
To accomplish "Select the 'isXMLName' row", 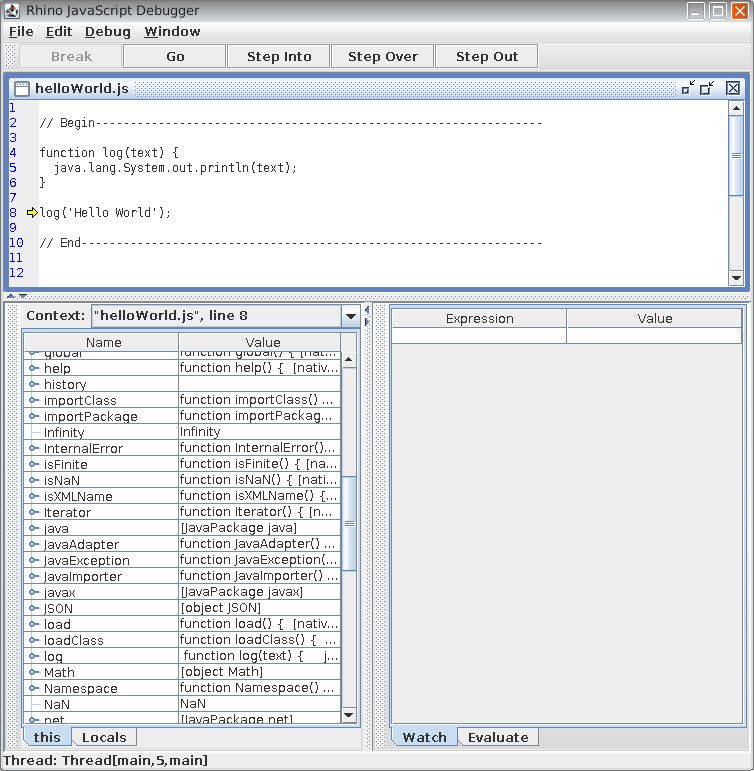I will pos(182,496).
